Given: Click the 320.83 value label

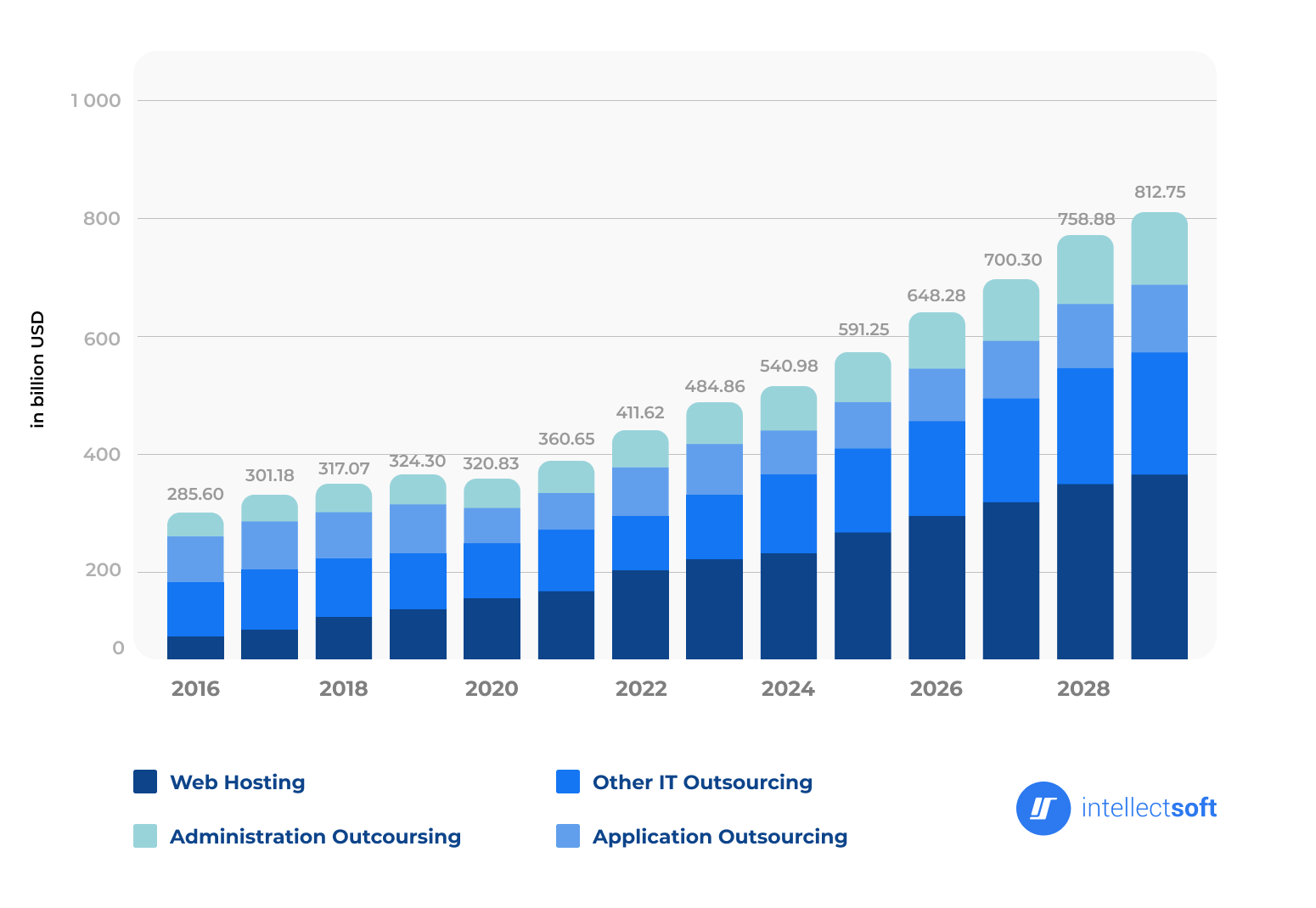Looking at the screenshot, I should [x=491, y=463].
